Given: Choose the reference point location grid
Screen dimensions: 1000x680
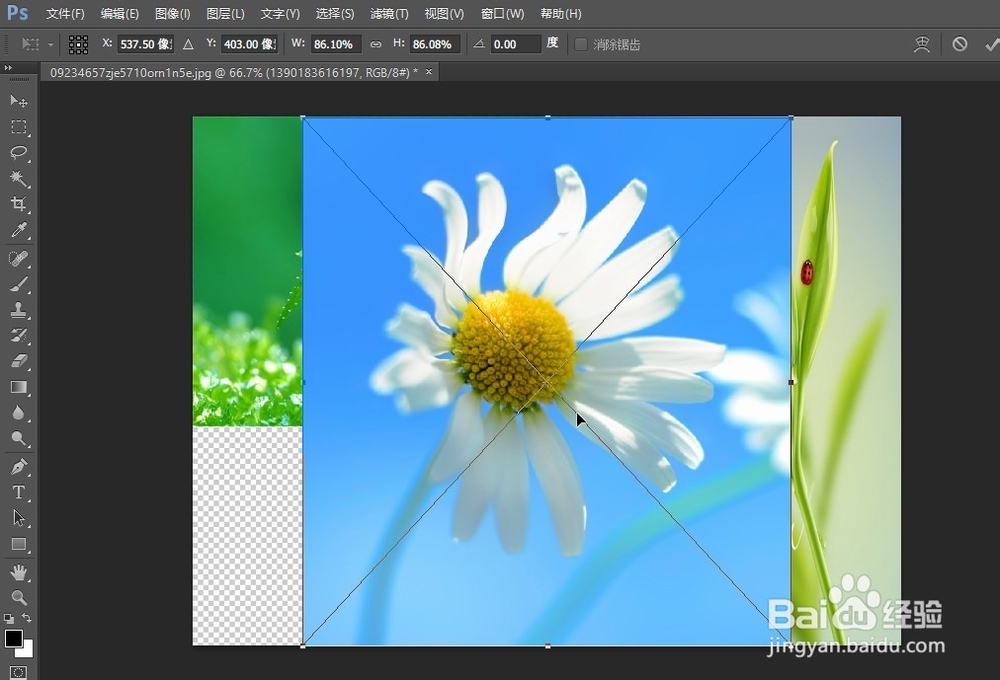Looking at the screenshot, I should (x=78, y=44).
